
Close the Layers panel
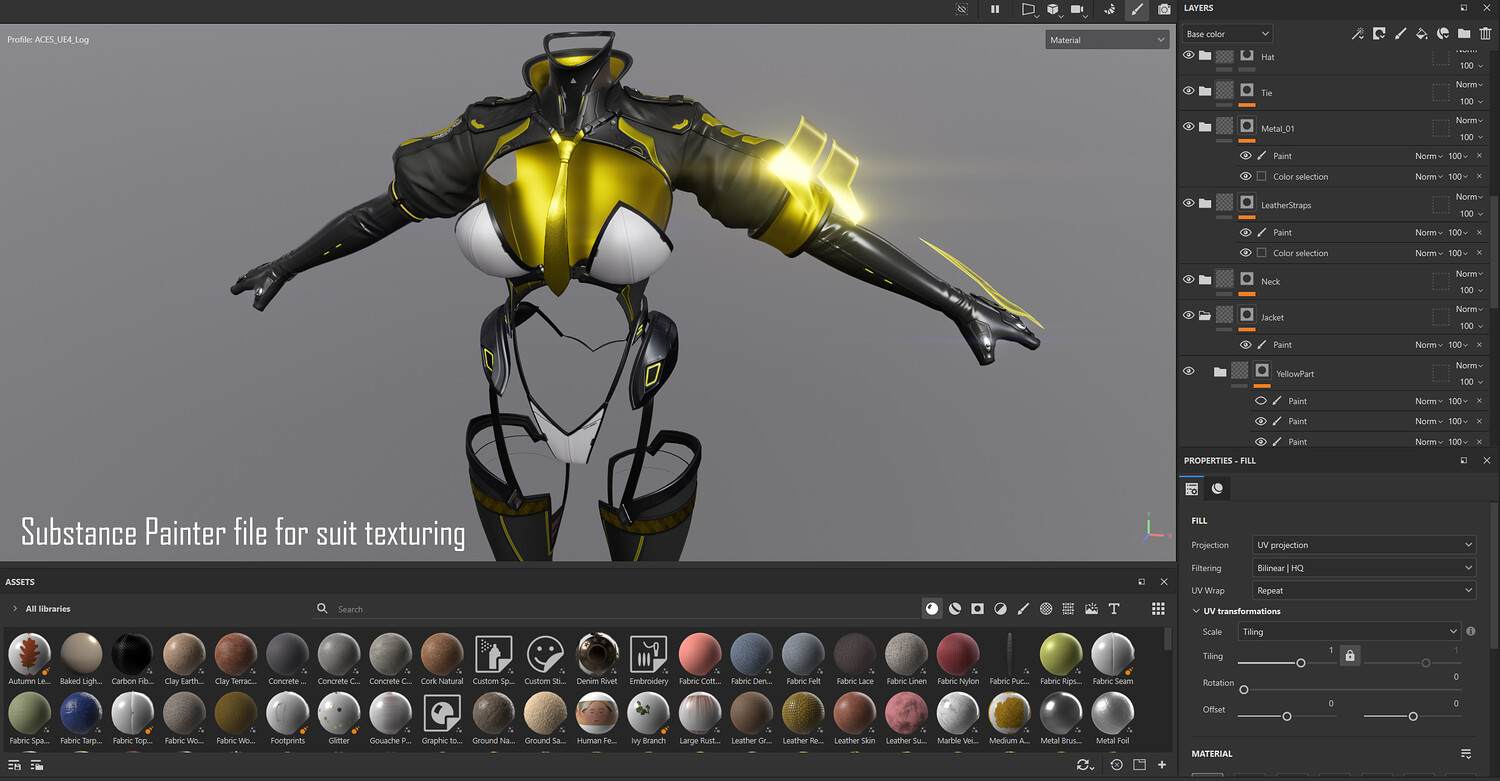click(x=1485, y=8)
